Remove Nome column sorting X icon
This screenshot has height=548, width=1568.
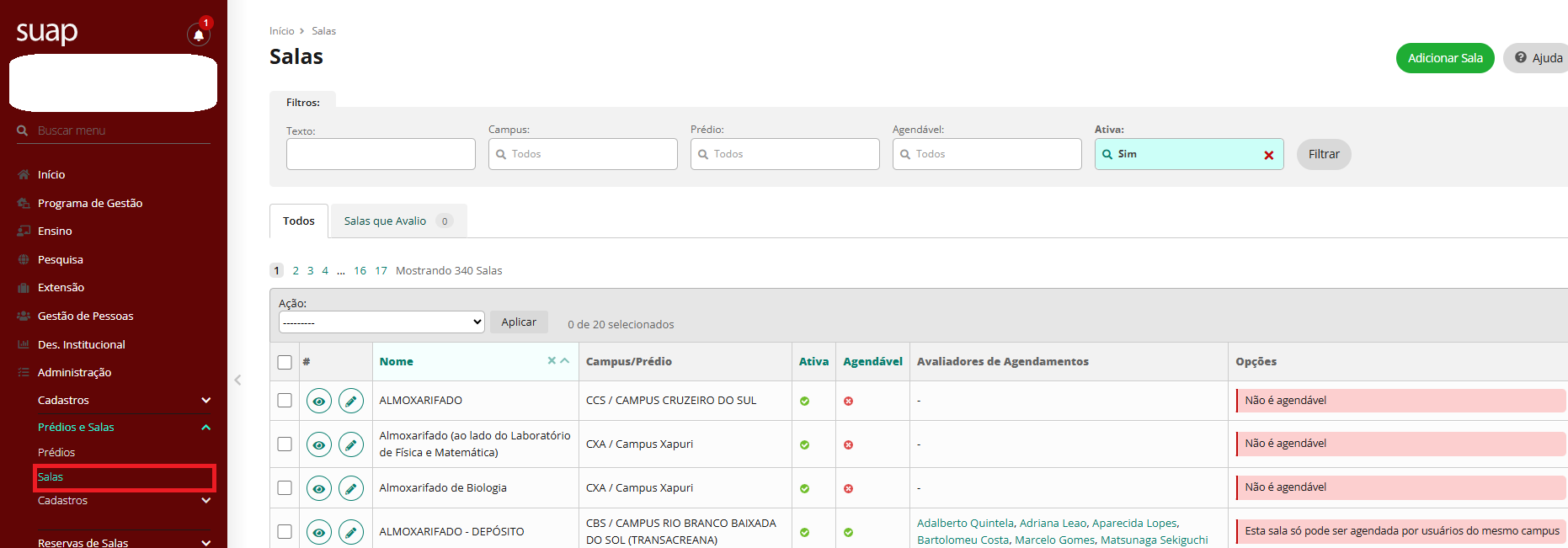click(552, 360)
